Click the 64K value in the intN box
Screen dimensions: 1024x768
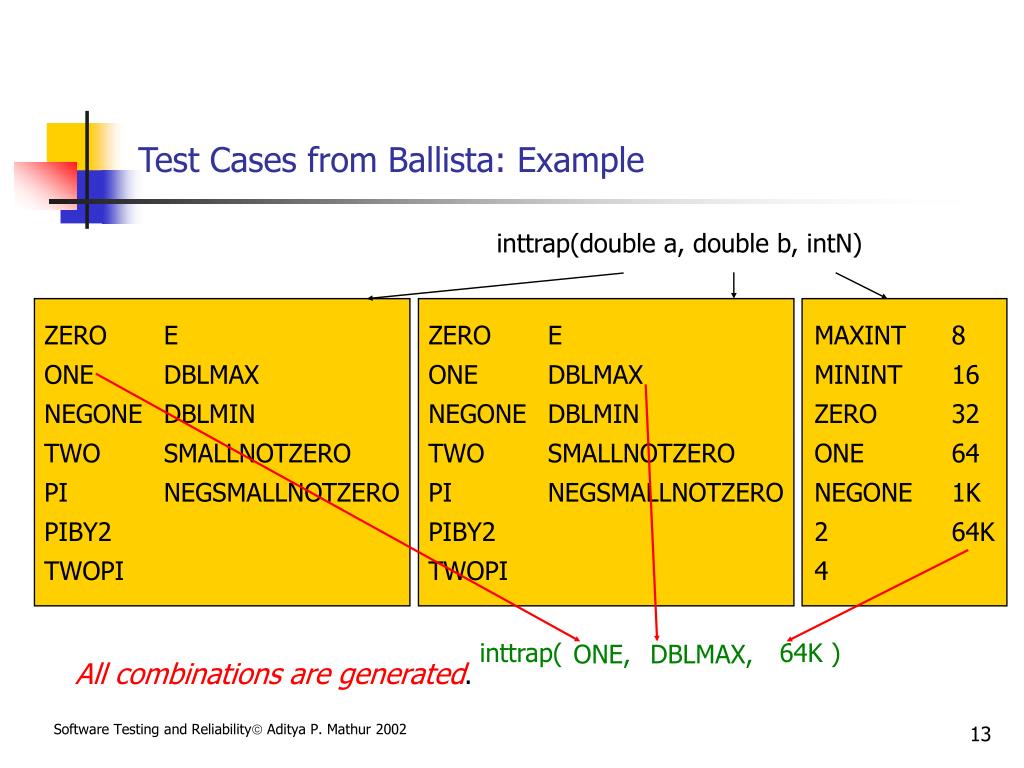[x=972, y=532]
